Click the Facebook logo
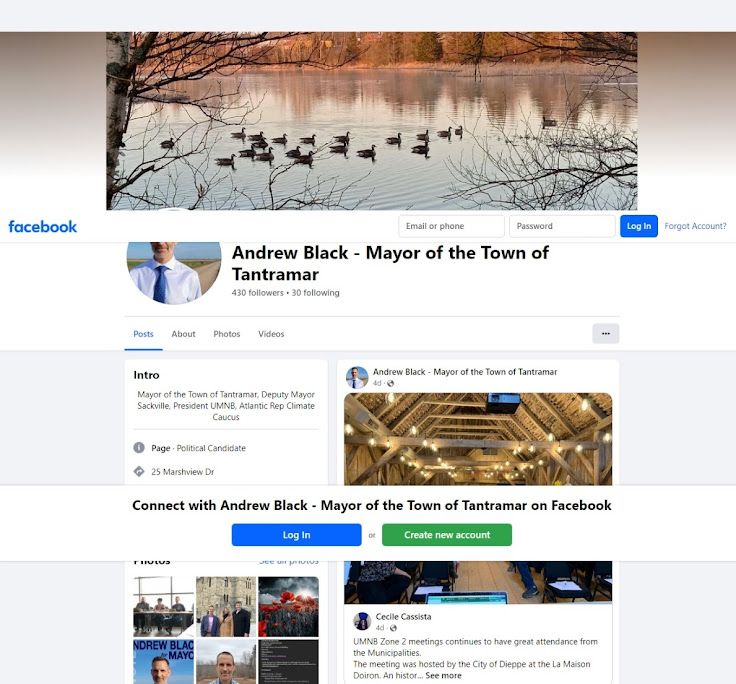The width and height of the screenshot is (736, 684). 42,227
